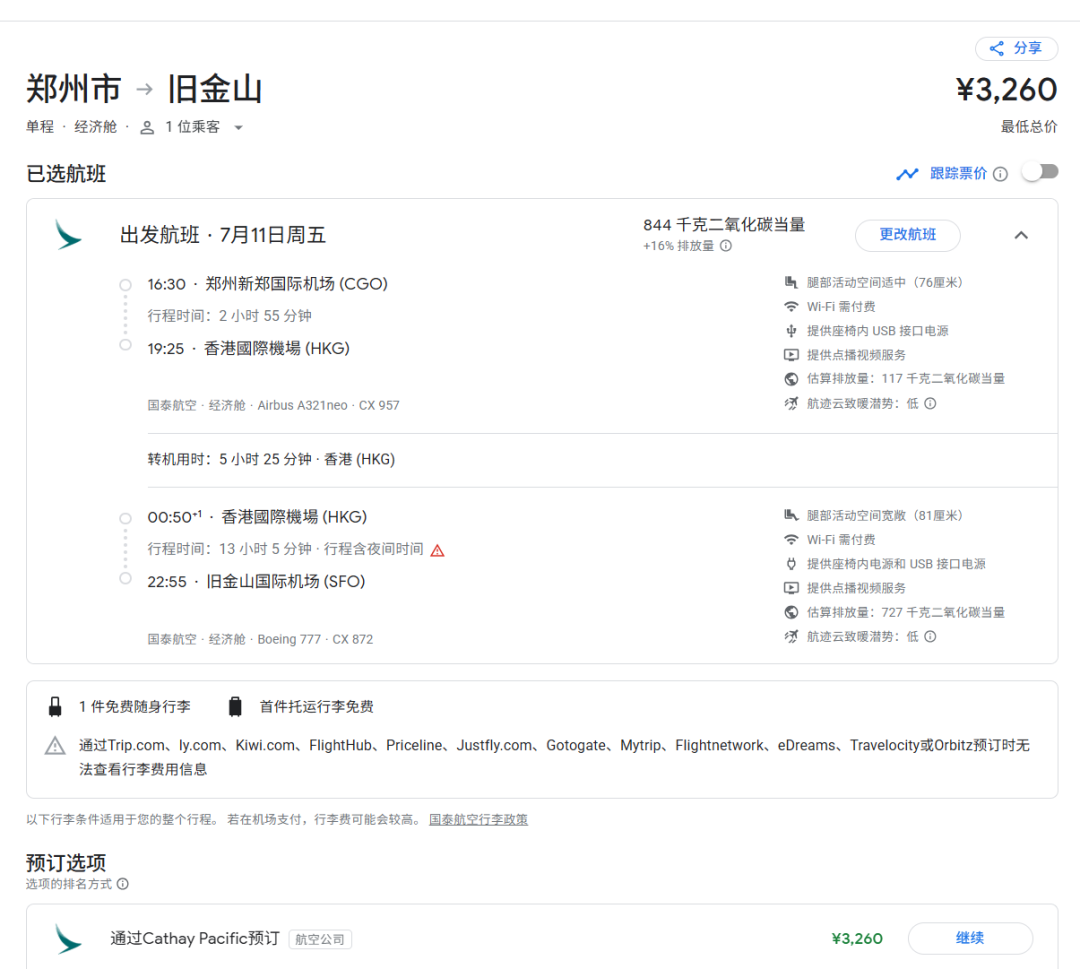
Task: Click info icon beside +16% 排放量
Action: tap(726, 246)
